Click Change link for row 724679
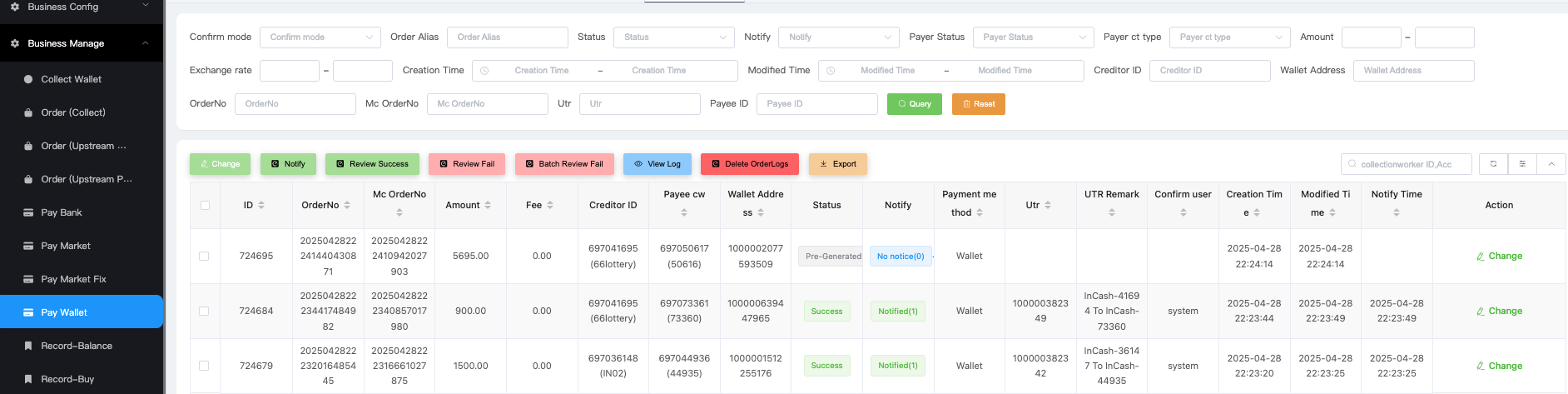 (x=1499, y=366)
